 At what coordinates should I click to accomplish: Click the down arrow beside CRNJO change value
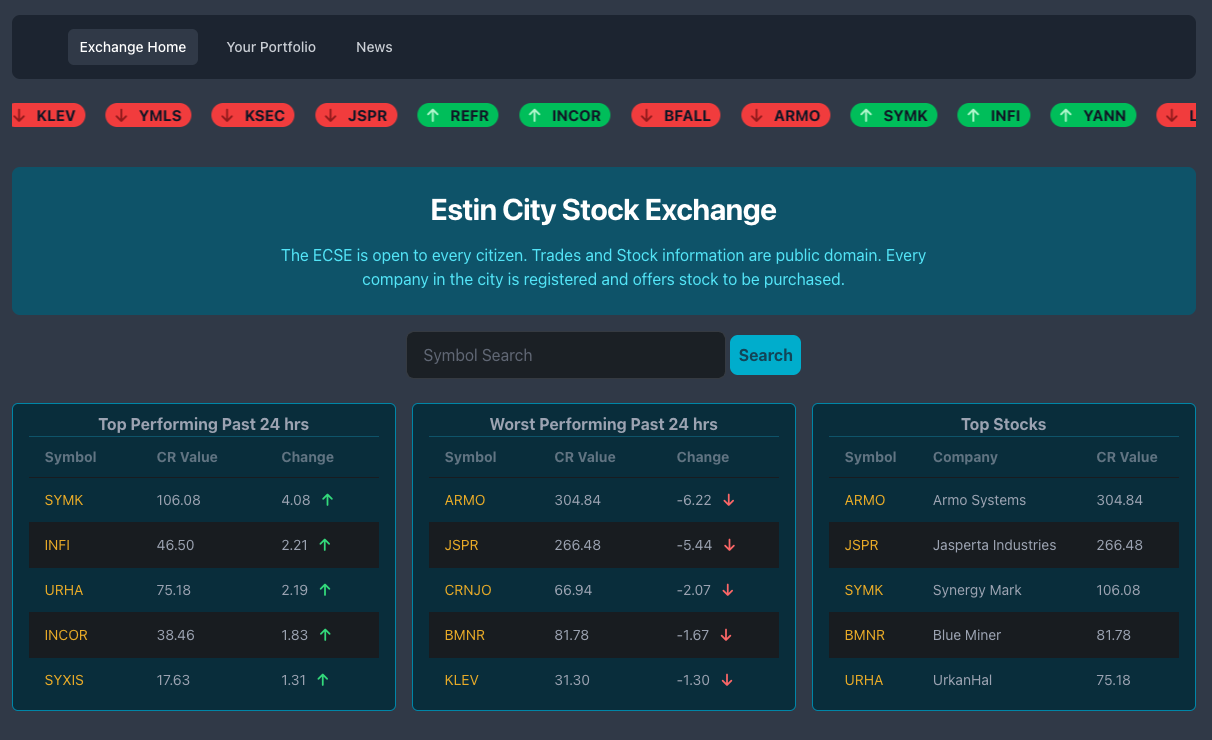tap(727, 590)
